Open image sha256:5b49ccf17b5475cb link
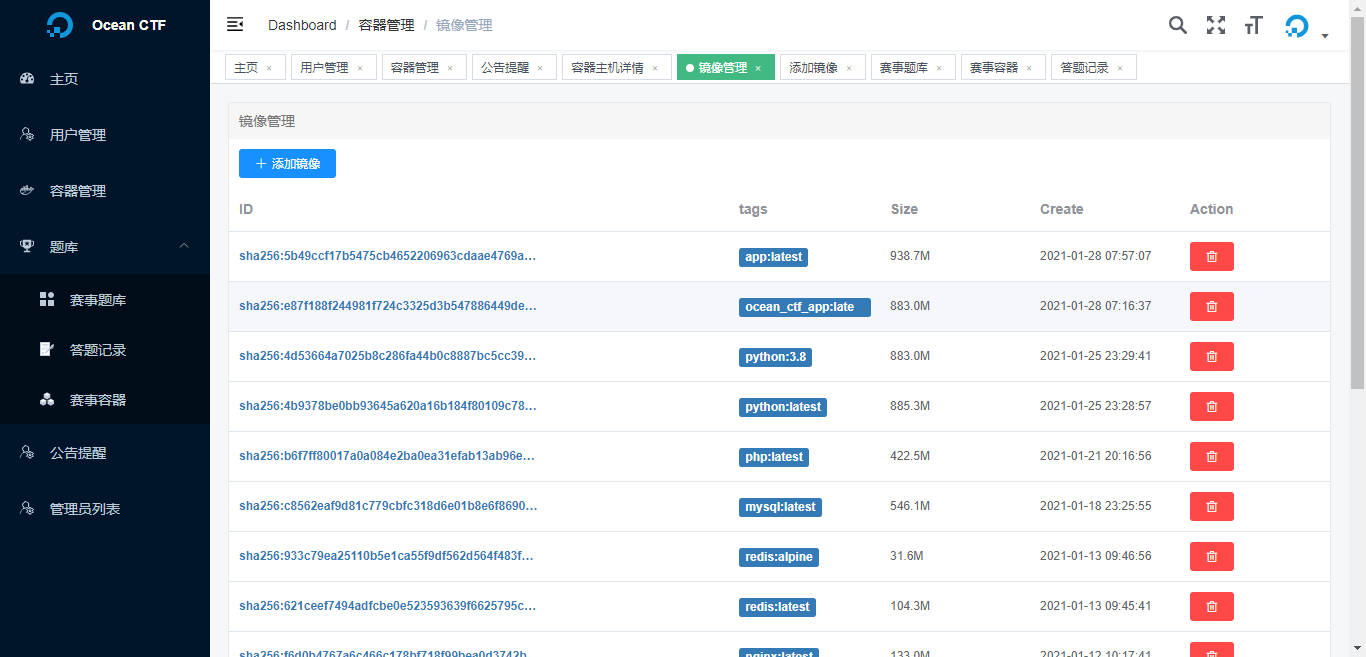The image size is (1366, 657). pyautogui.click(x=387, y=256)
